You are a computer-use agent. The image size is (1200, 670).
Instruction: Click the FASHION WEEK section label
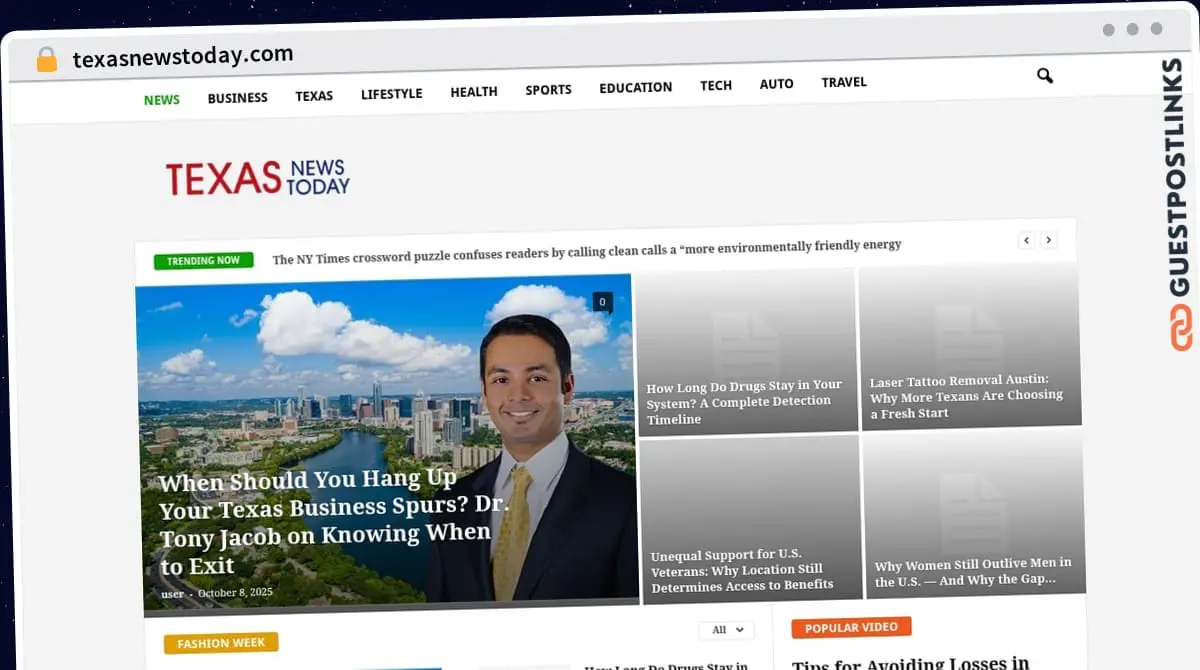221,643
